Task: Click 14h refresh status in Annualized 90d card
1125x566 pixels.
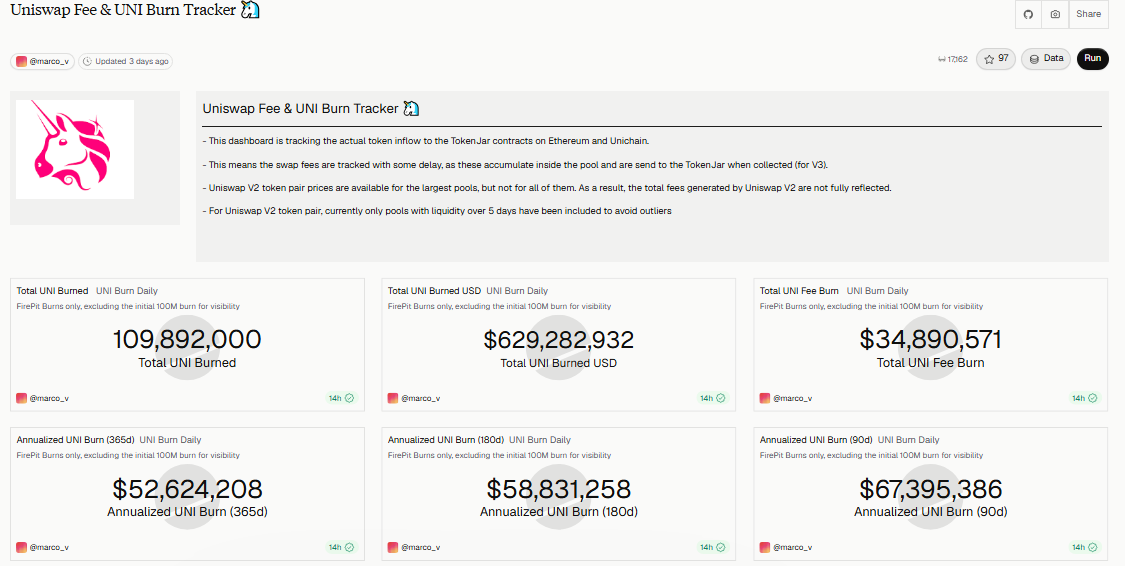Action: click(1085, 547)
